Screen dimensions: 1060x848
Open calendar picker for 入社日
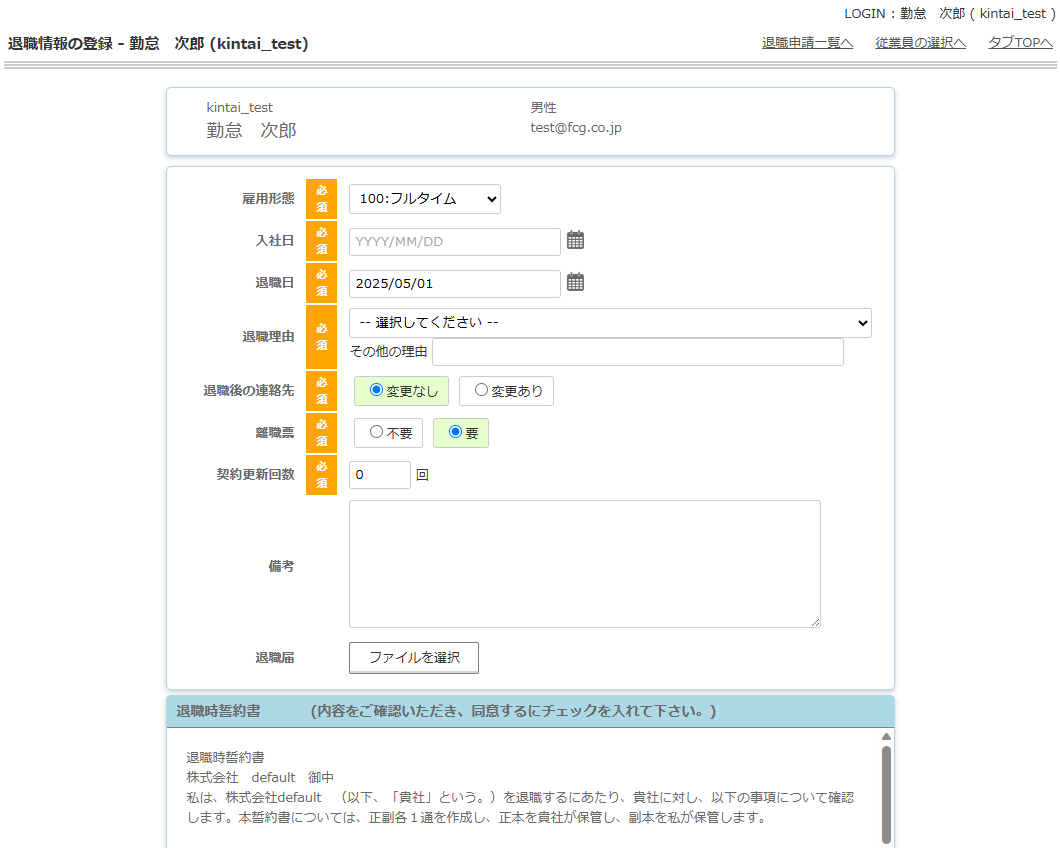[x=575, y=240]
